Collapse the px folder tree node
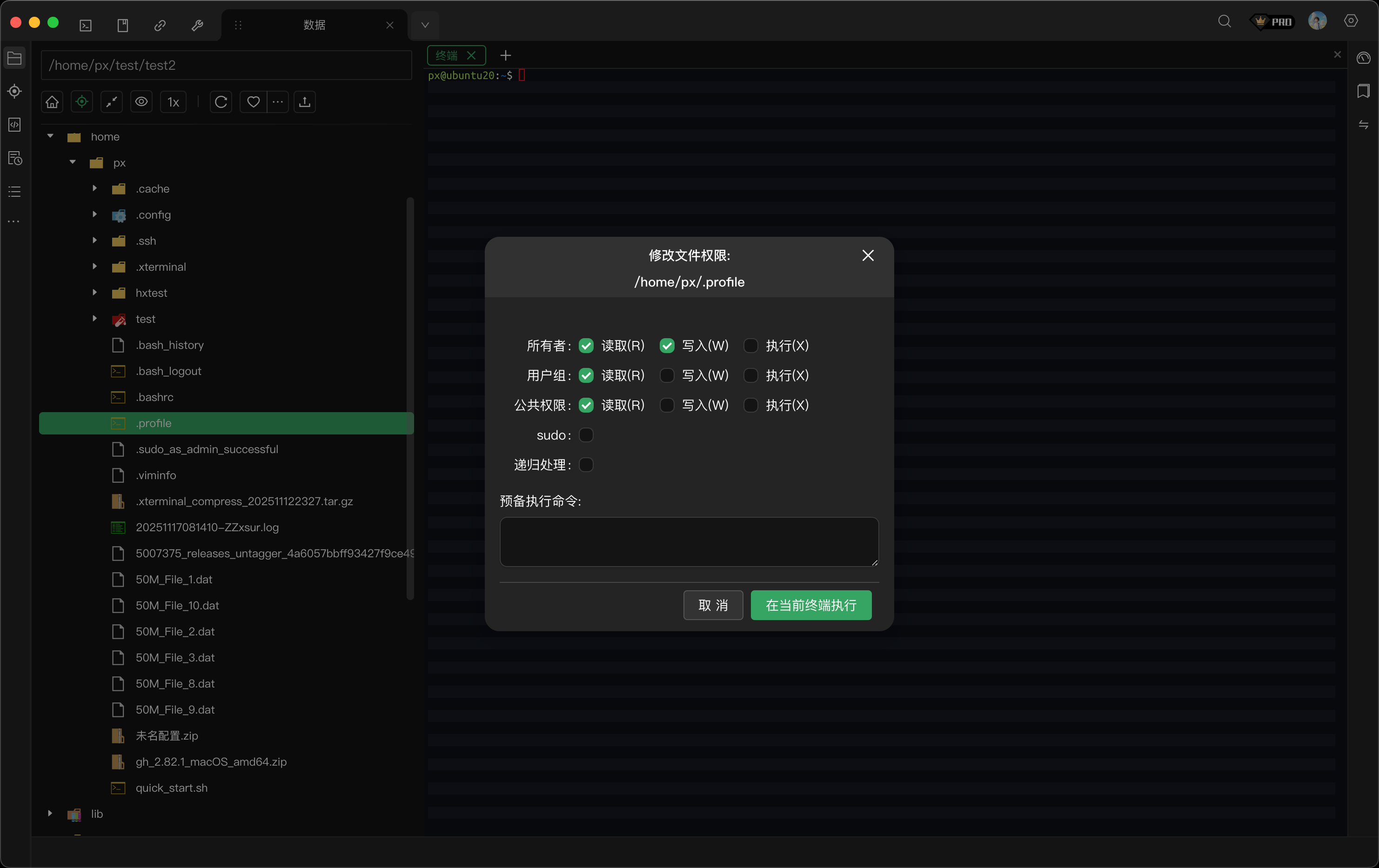Image resolution: width=1379 pixels, height=868 pixels. click(x=73, y=163)
